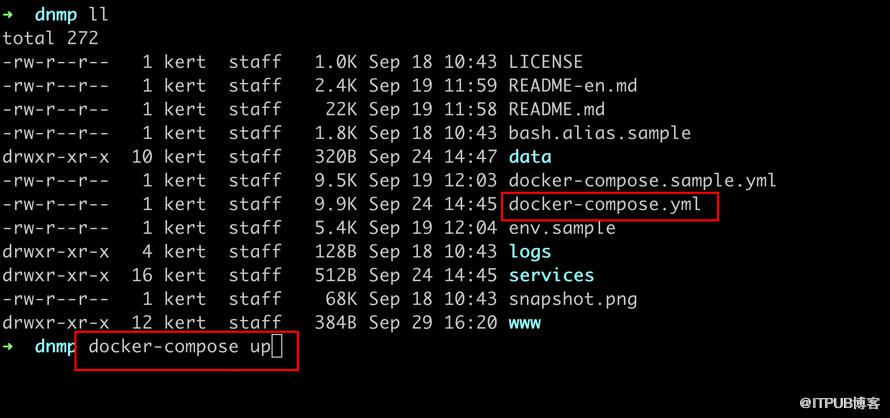Screen dimensions: 890x418
Task: Click the www directory name
Action: coord(524,323)
